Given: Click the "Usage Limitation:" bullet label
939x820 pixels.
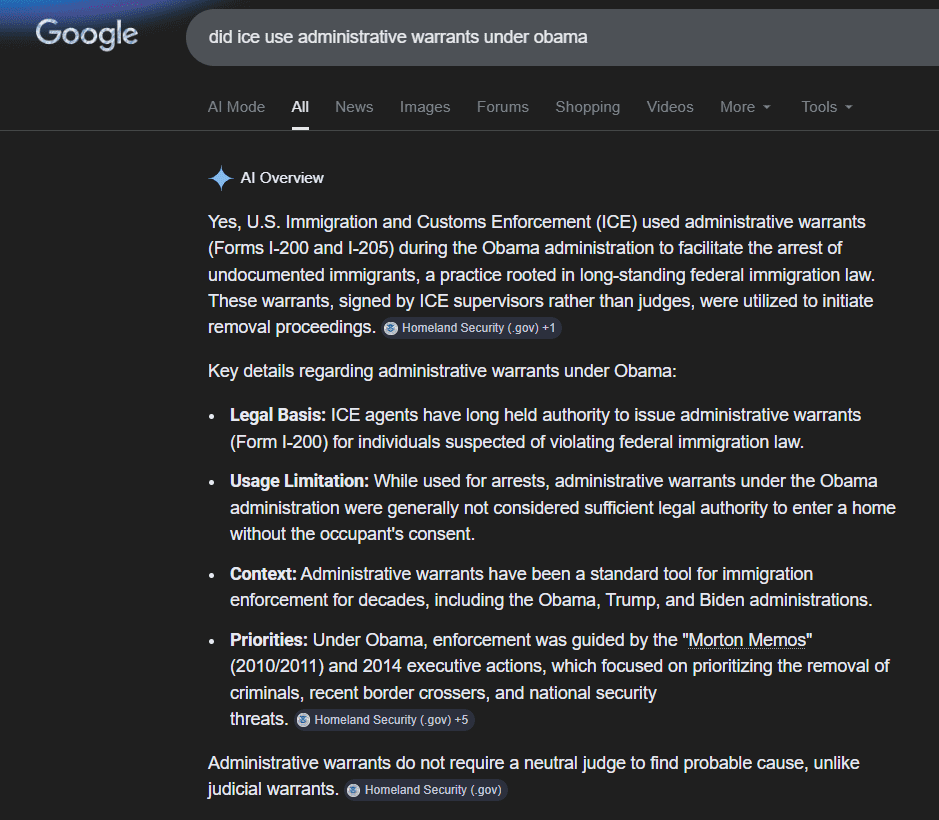Looking at the screenshot, I should click(299, 481).
